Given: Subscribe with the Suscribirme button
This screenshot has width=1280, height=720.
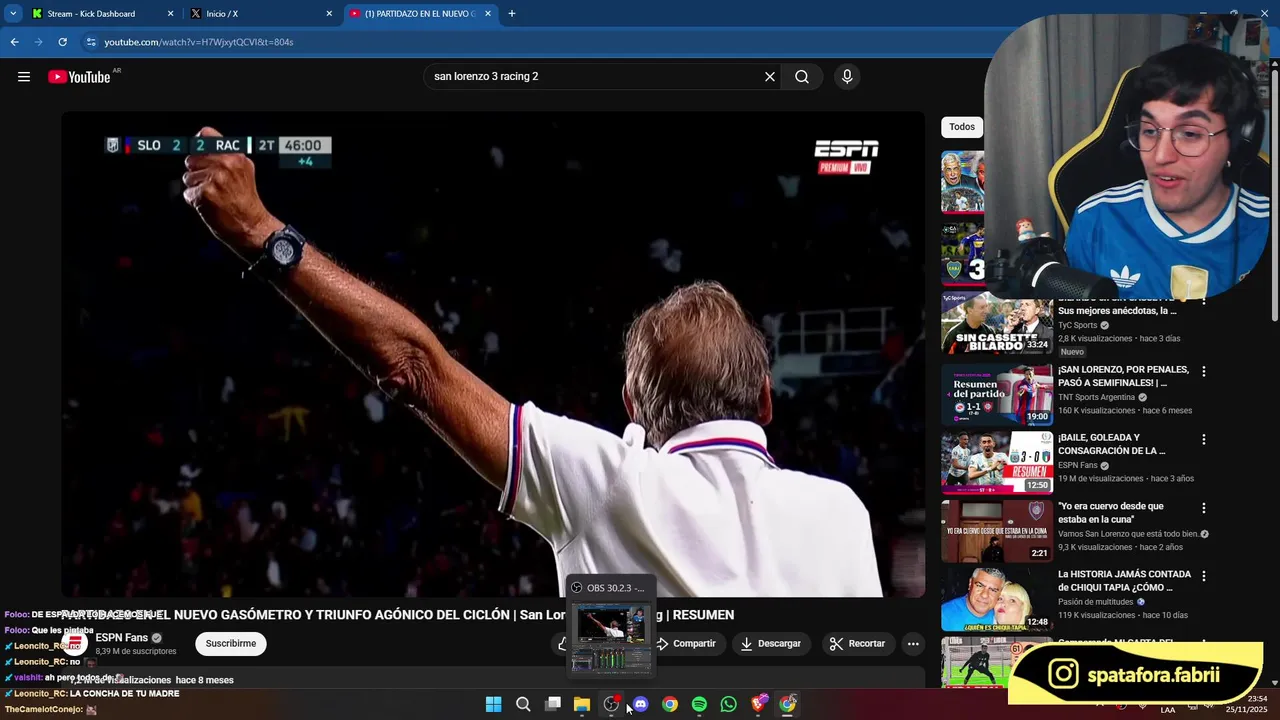Looking at the screenshot, I should click(231, 643).
